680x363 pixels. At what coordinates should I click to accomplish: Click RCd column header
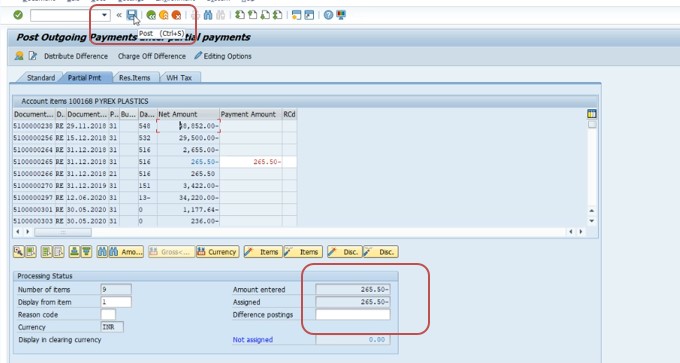click(x=289, y=114)
